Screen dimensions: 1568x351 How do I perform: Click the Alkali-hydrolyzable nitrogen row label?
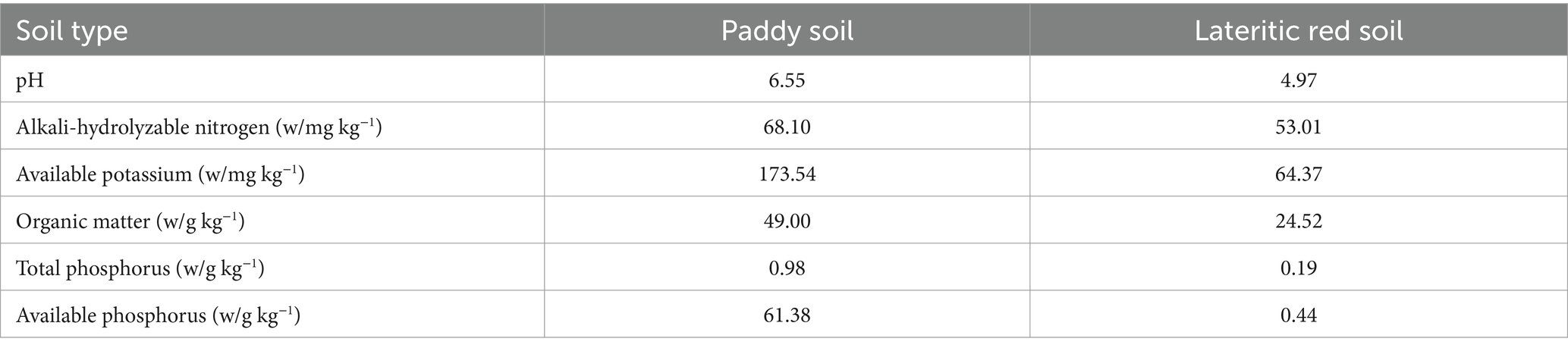199,127
